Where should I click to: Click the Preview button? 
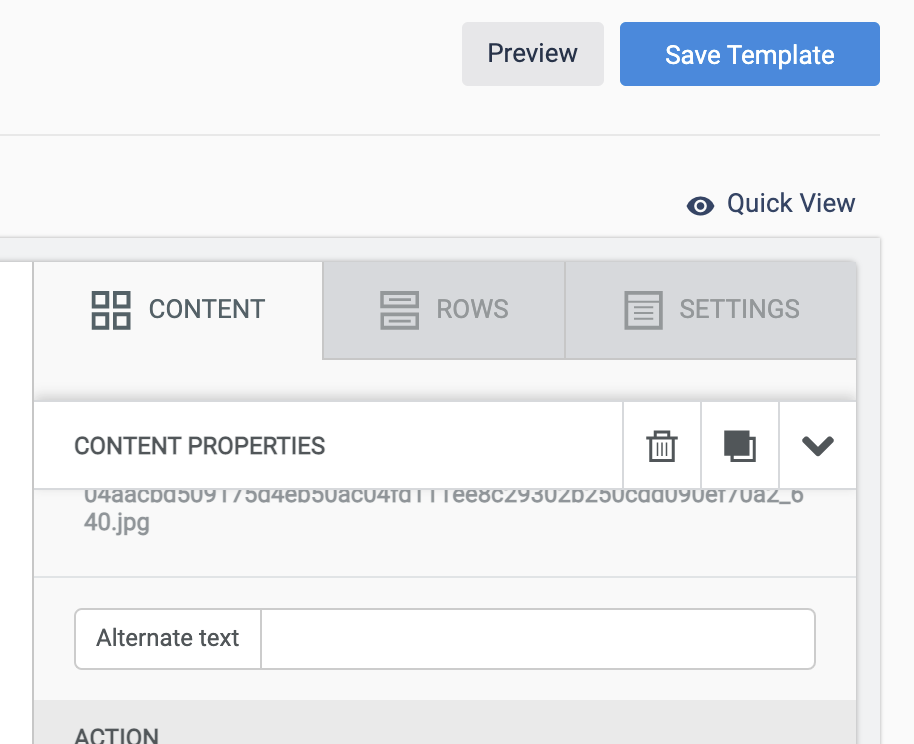533,54
